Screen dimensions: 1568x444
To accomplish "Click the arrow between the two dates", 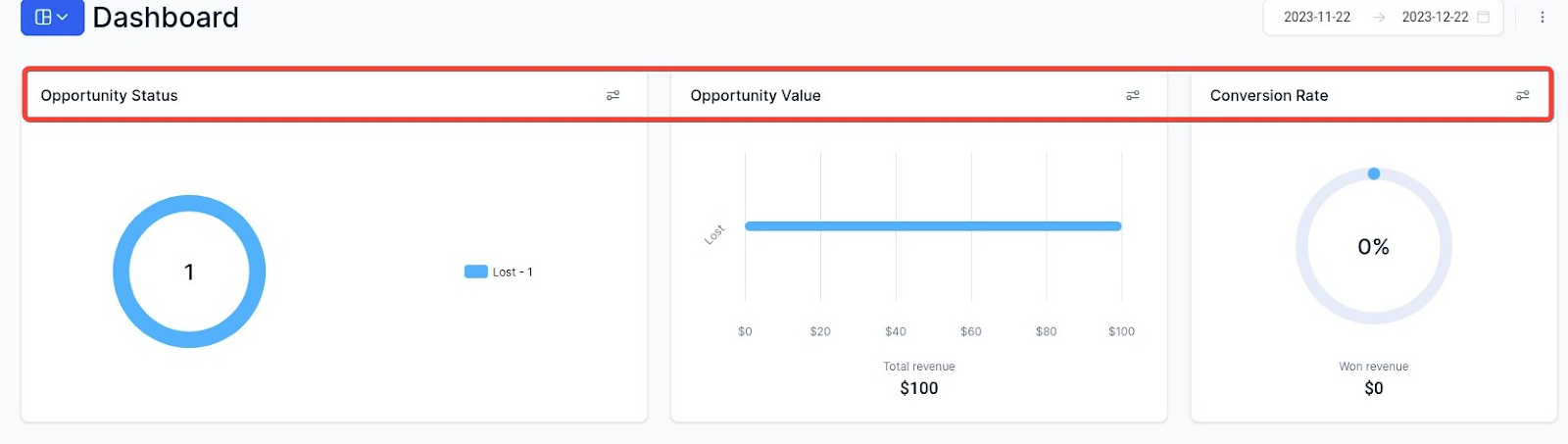I will click(x=1379, y=18).
